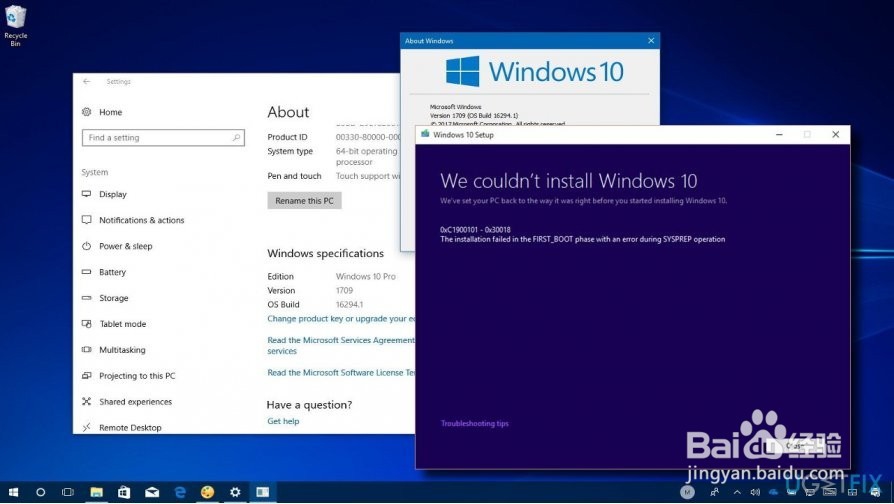
Task: Select the Product ID value
Action: [368, 137]
